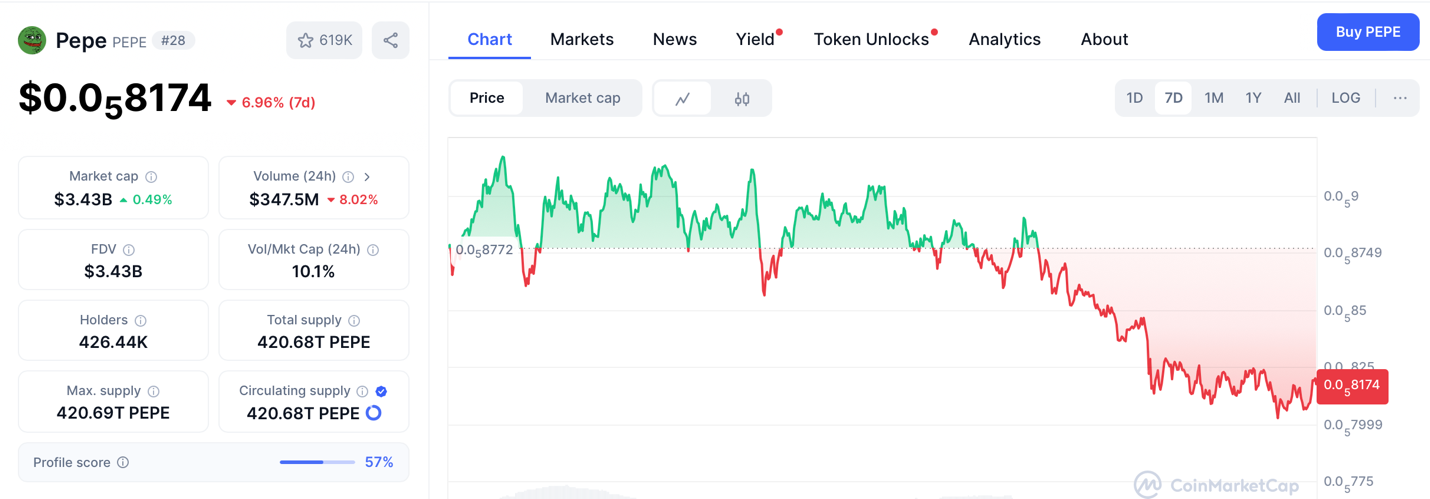1430x499 pixels.
Task: Click the Pepe frog logo
Action: pos(32,40)
